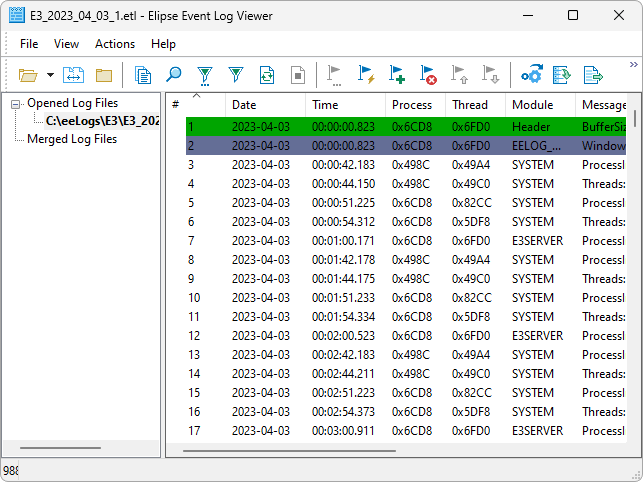This screenshot has width=643, height=482.
Task: Select the C:\eeLogs\E3 log file tree item
Action: coord(102,121)
